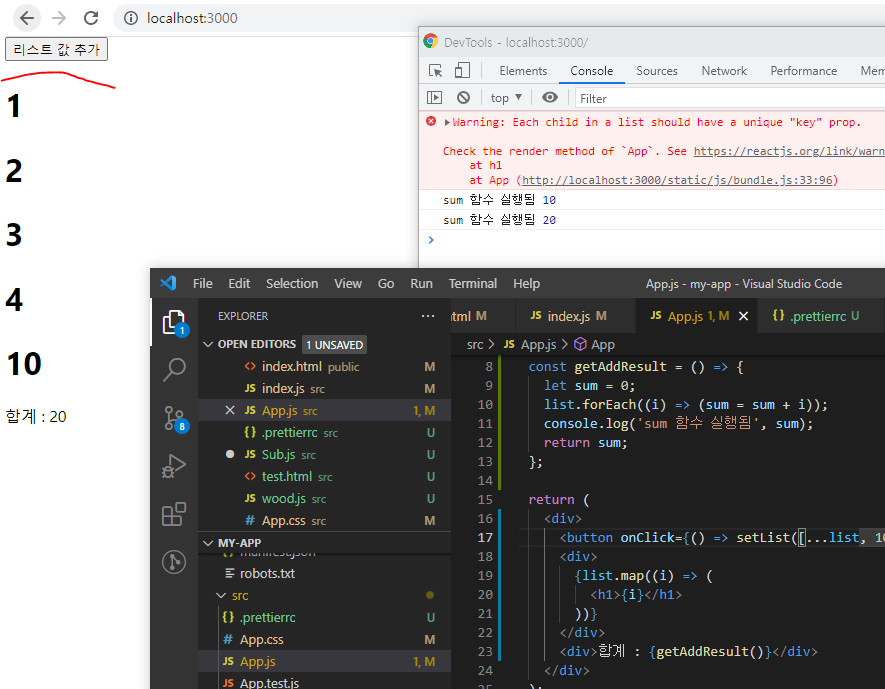The height and width of the screenshot is (689, 885).
Task: Open the DevTools Sources tab
Action: tap(656, 71)
